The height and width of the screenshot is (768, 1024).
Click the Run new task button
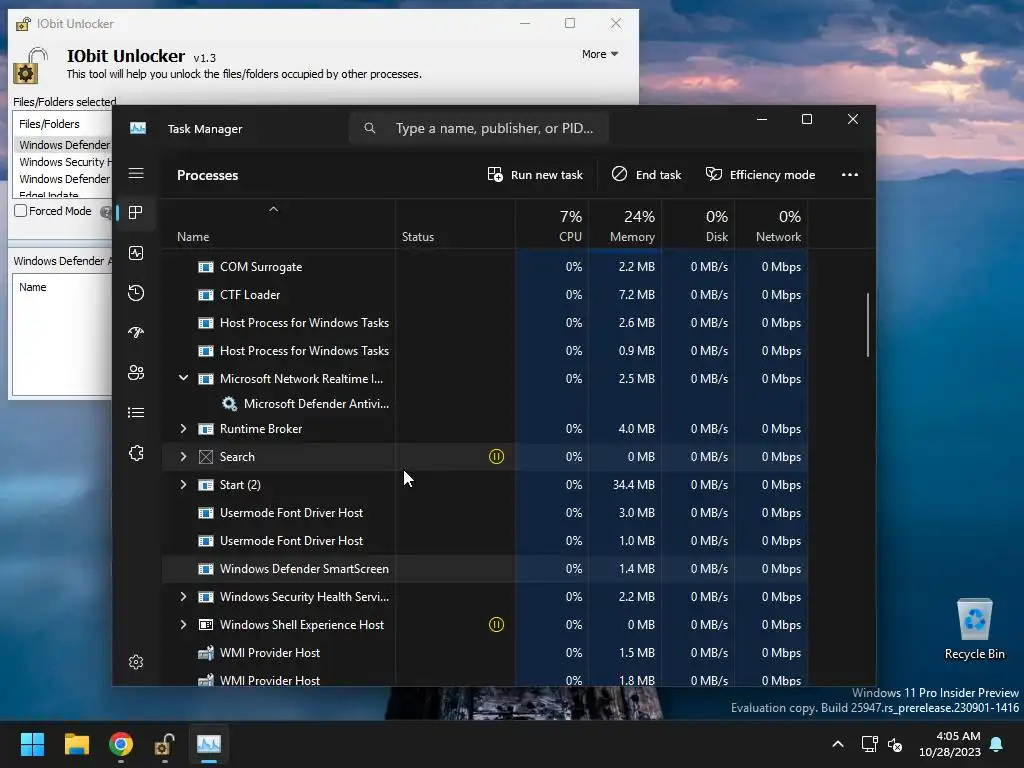[x=535, y=174]
